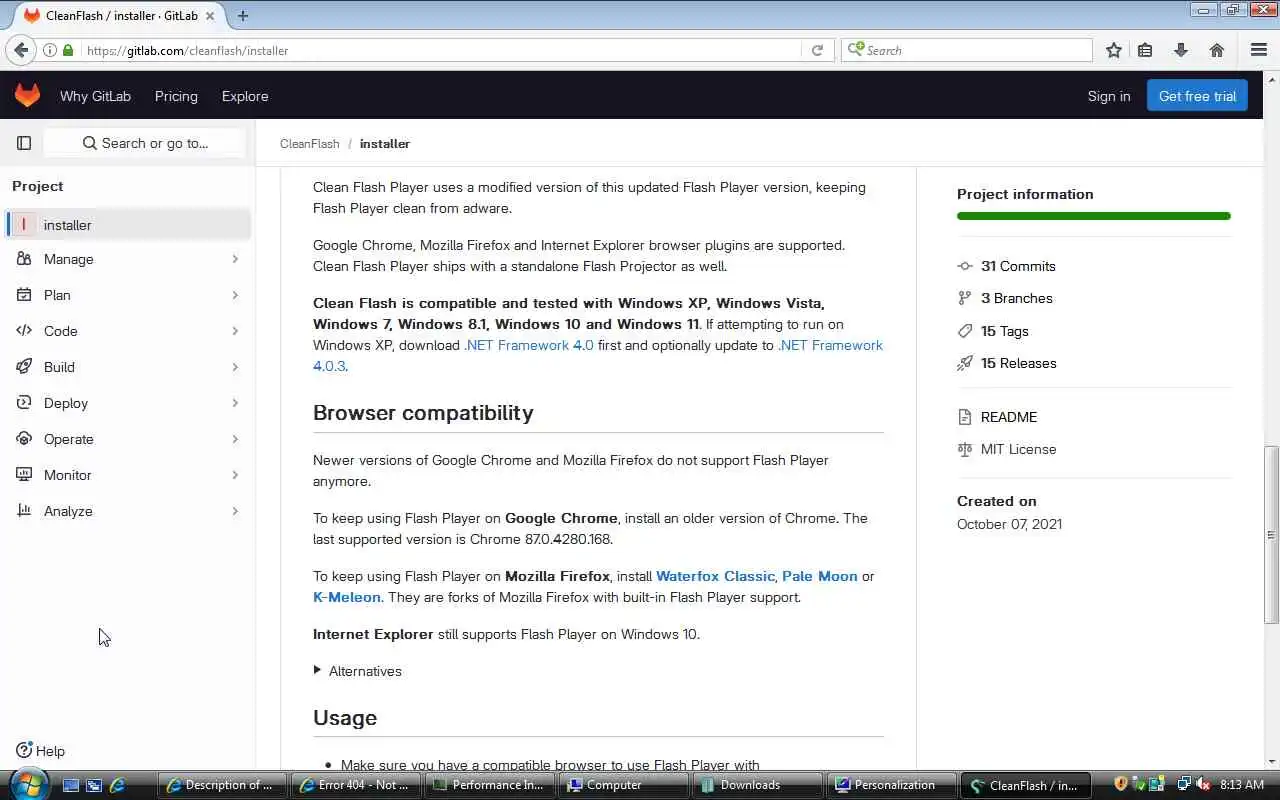Viewport: 1280px width, 800px height.
Task: Expand the Deploy submenu chevron
Action: click(235, 403)
